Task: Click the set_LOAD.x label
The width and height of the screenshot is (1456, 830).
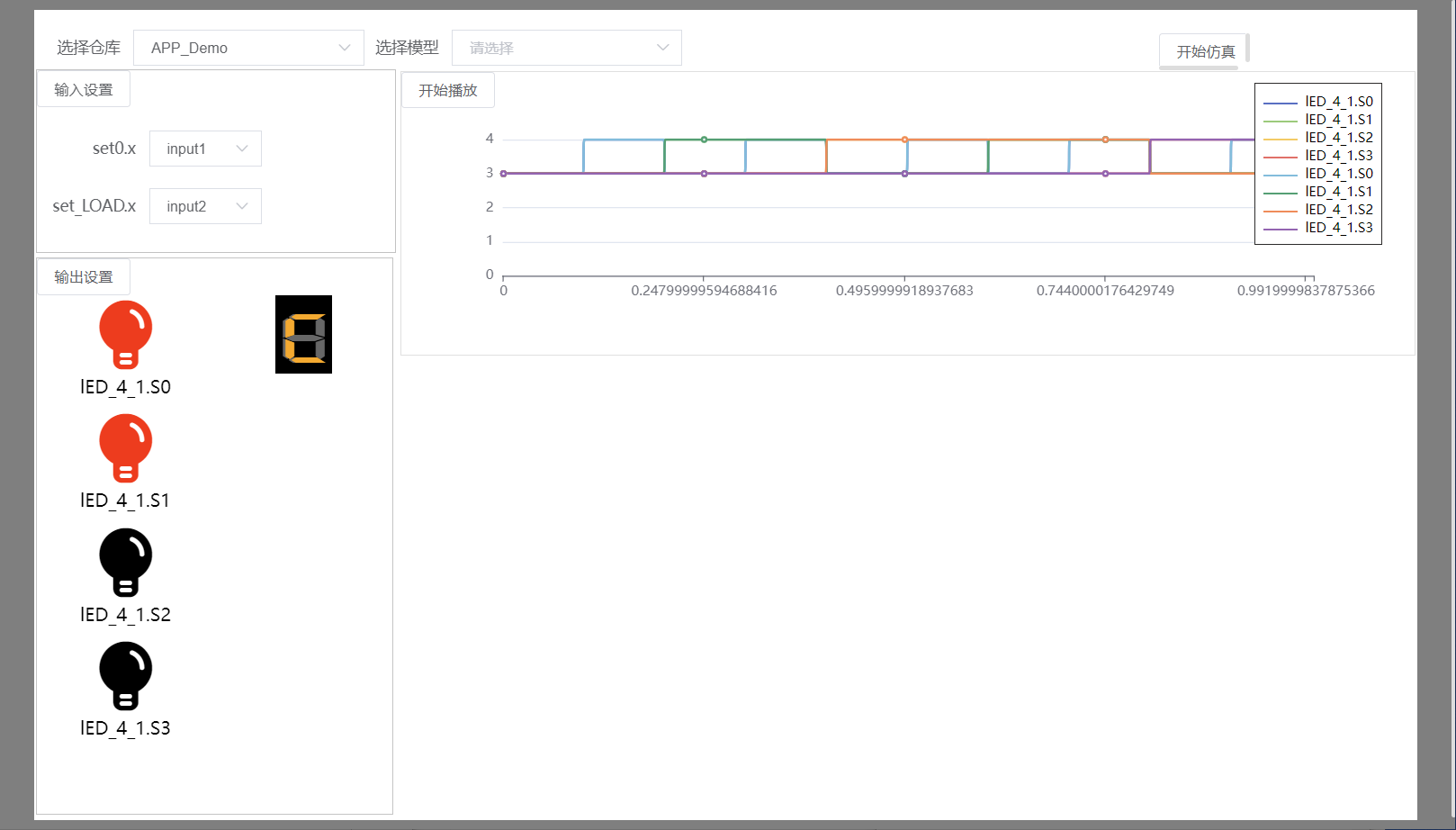Action: [x=94, y=206]
